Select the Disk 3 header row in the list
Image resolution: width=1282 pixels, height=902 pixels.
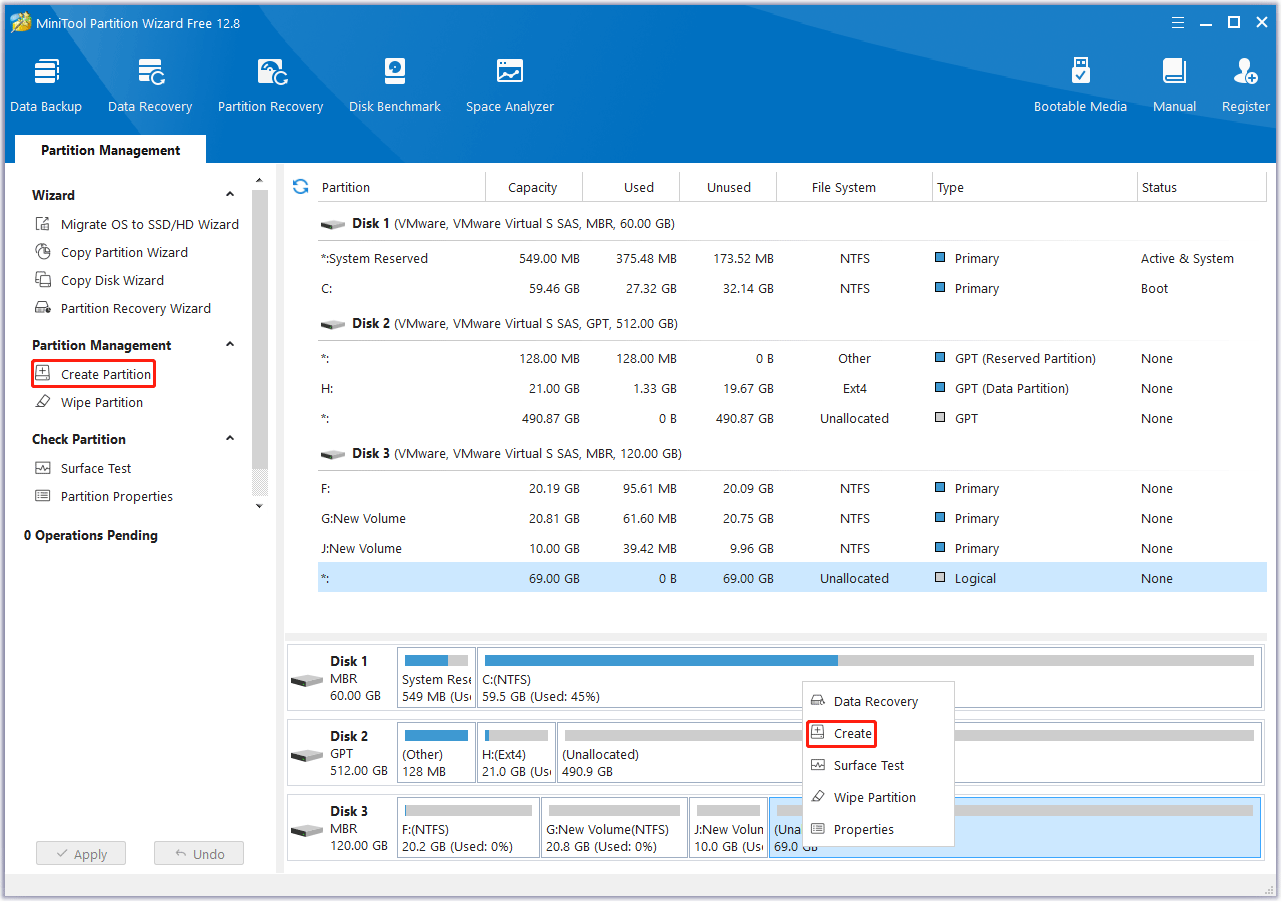click(x=792, y=454)
